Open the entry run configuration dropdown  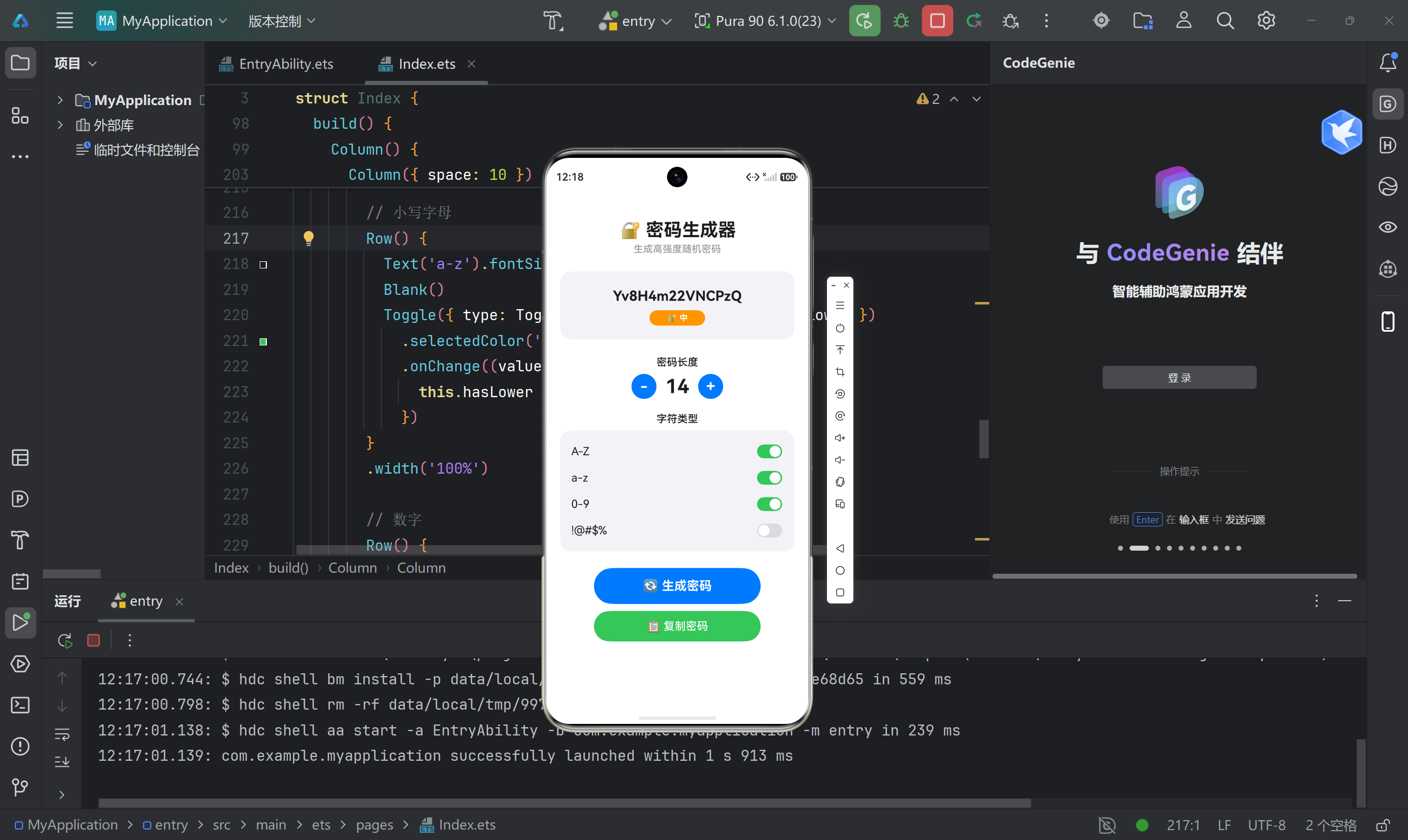pyautogui.click(x=635, y=21)
